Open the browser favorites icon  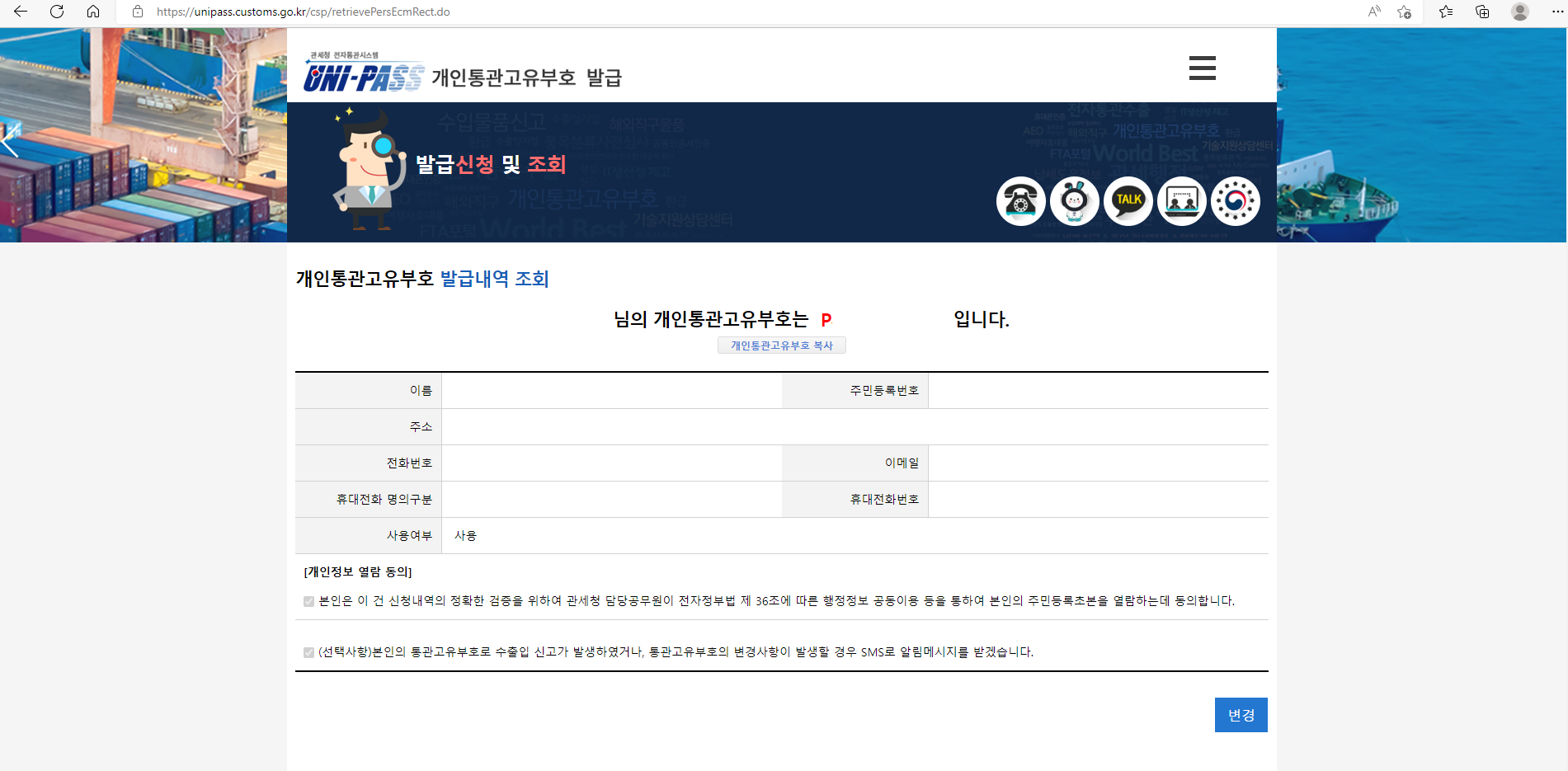click(x=1444, y=12)
